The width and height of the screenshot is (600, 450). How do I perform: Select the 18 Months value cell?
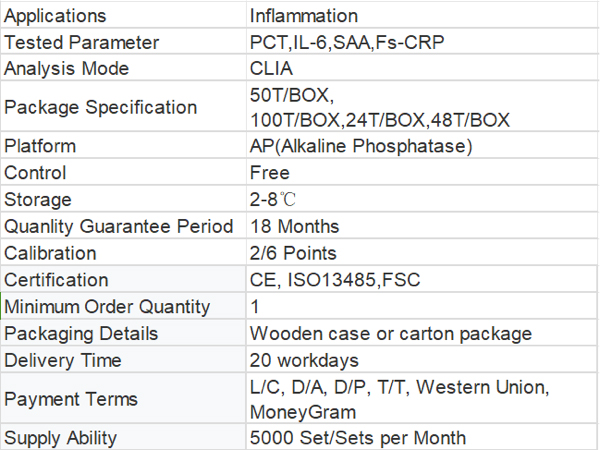pyautogui.click(x=295, y=227)
